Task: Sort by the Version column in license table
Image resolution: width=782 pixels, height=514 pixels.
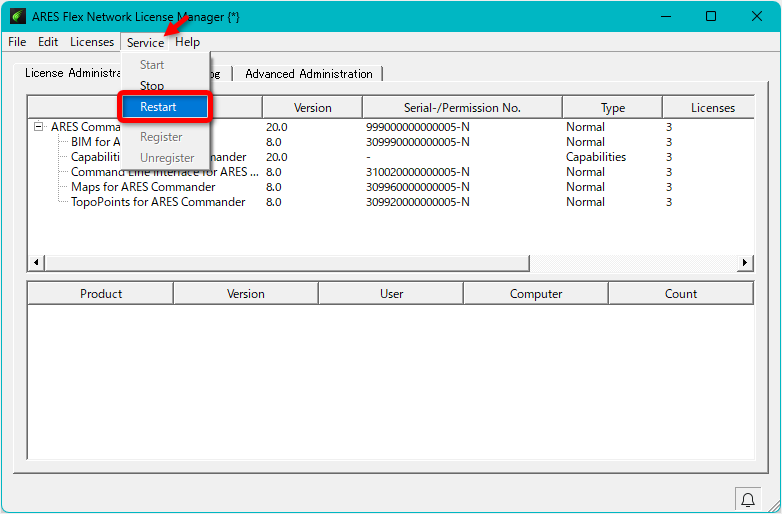Action: 312,108
